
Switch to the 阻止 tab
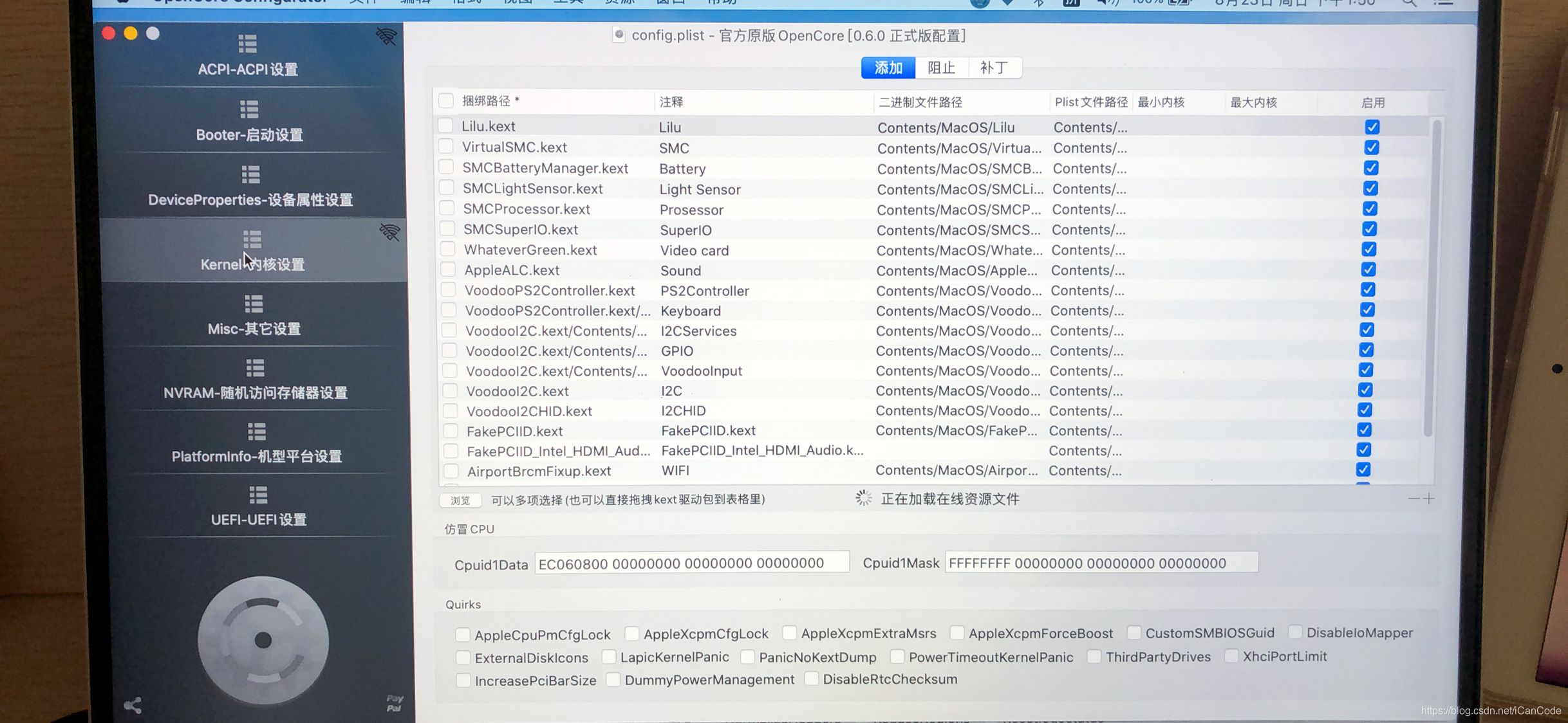941,68
